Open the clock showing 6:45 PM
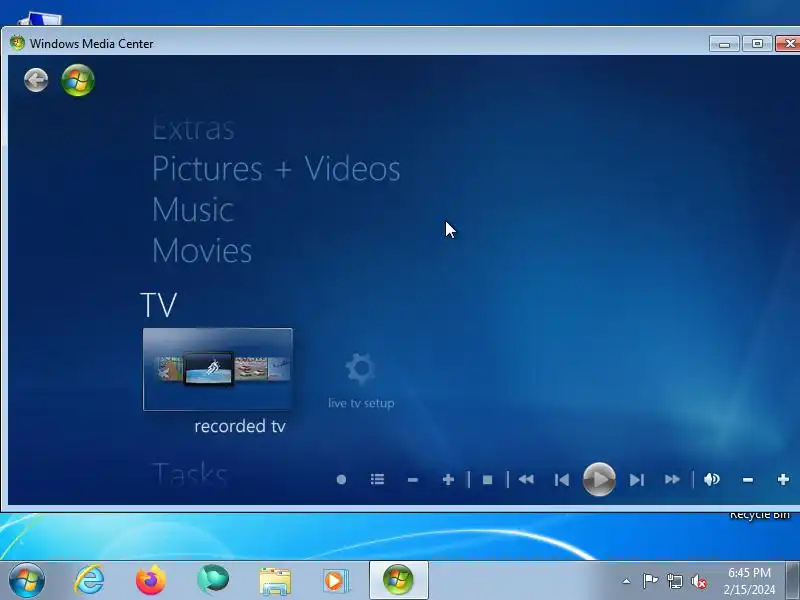 [x=749, y=581]
